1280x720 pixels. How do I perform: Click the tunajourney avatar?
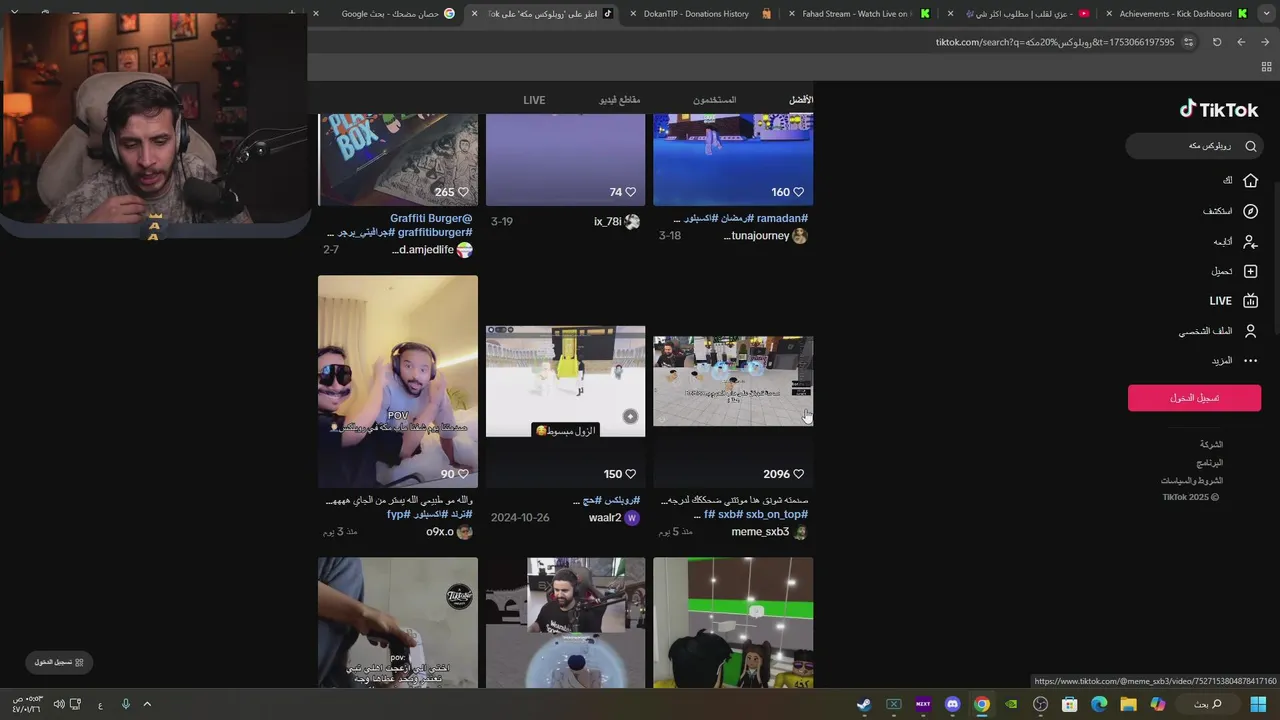point(799,236)
